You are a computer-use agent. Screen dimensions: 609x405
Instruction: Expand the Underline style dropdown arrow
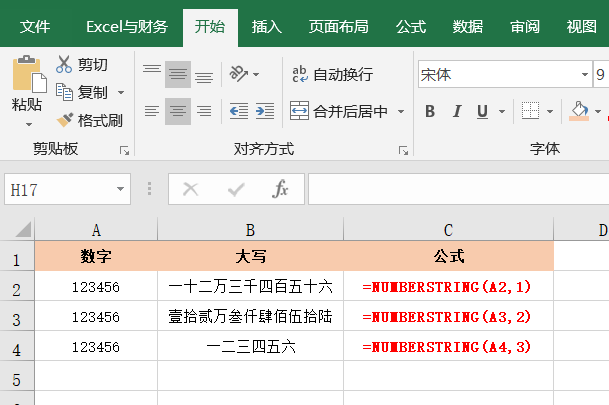[502, 111]
